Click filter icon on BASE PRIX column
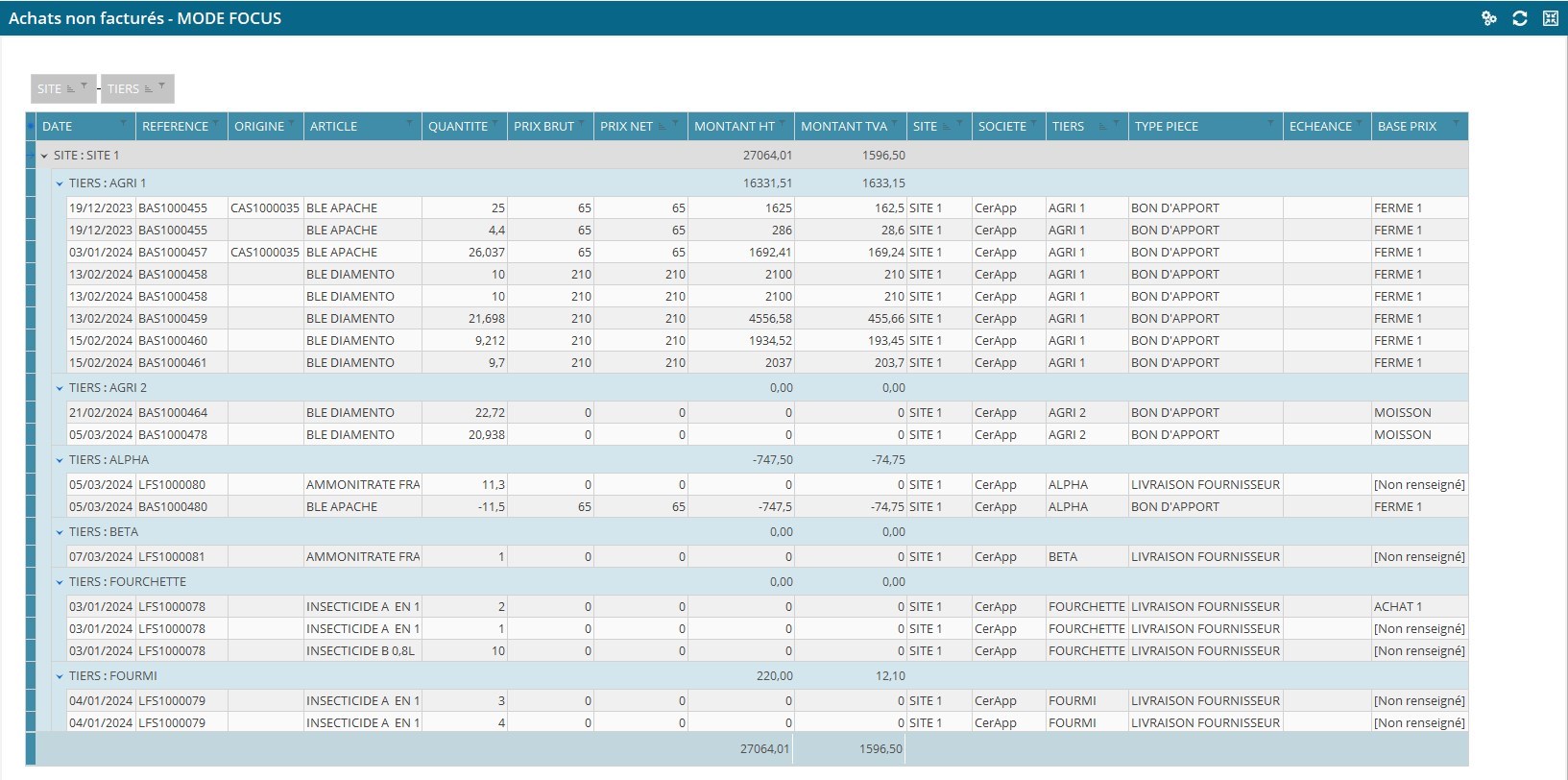Screen dimensions: 1568x780 tap(1456, 124)
